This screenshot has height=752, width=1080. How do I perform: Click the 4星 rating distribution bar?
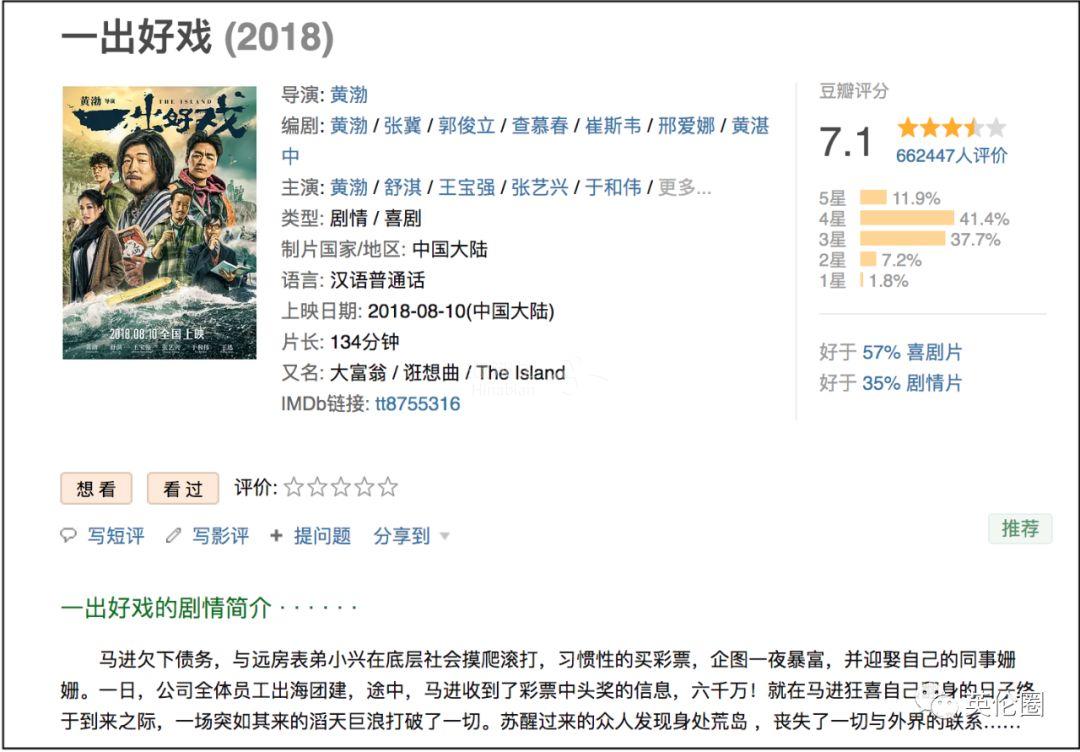point(907,218)
